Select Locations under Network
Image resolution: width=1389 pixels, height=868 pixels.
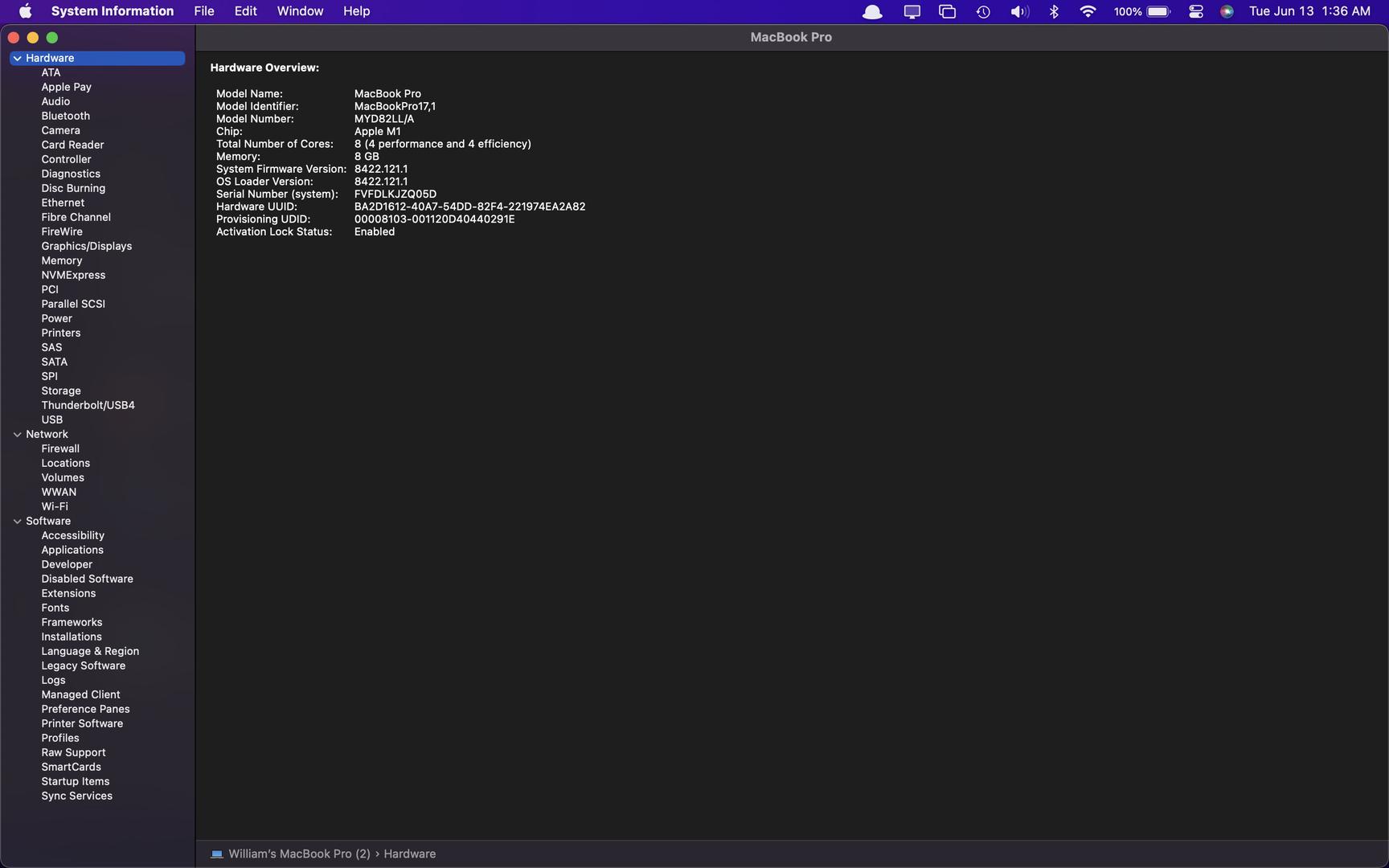pos(65,463)
